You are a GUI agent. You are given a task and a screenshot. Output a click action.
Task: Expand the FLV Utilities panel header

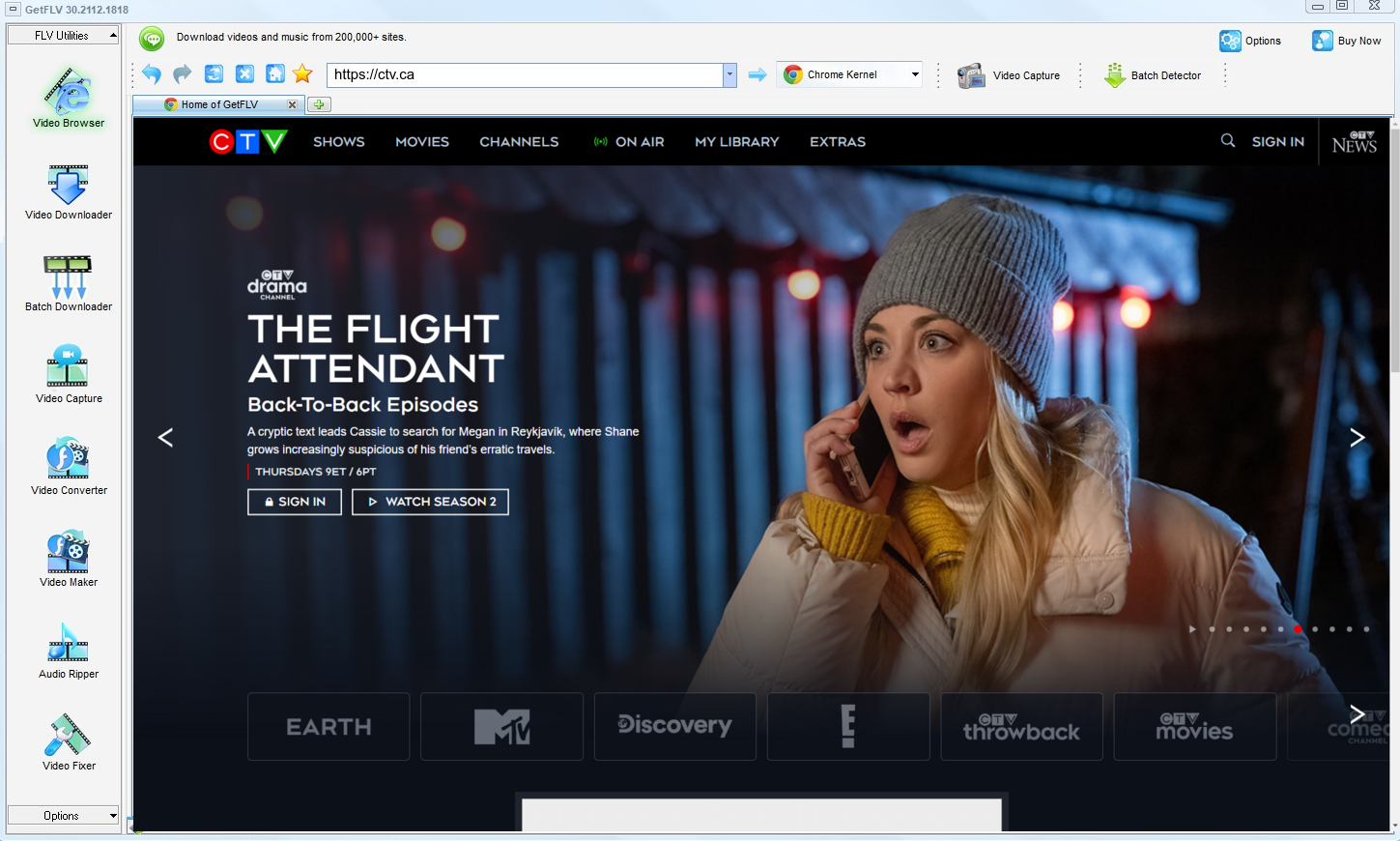63,36
